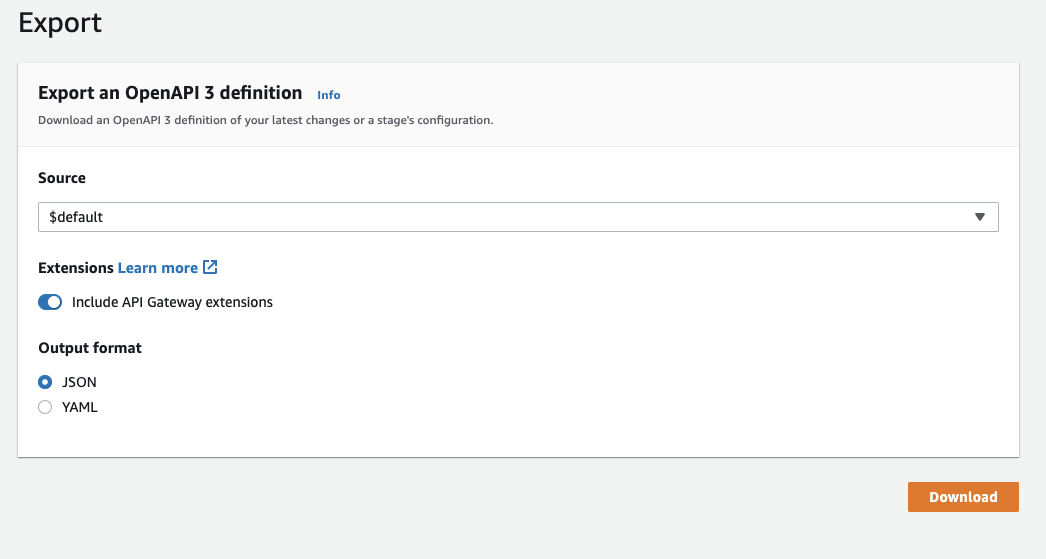1046x559 pixels.
Task: Click the description text under the panel title
Action: pyautogui.click(x=265, y=120)
